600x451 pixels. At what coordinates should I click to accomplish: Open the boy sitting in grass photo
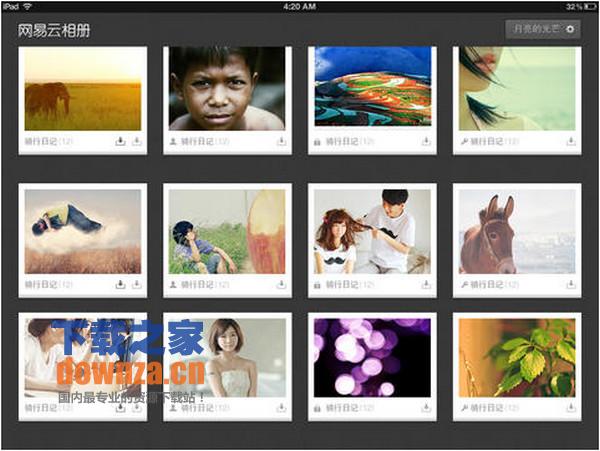click(x=227, y=232)
